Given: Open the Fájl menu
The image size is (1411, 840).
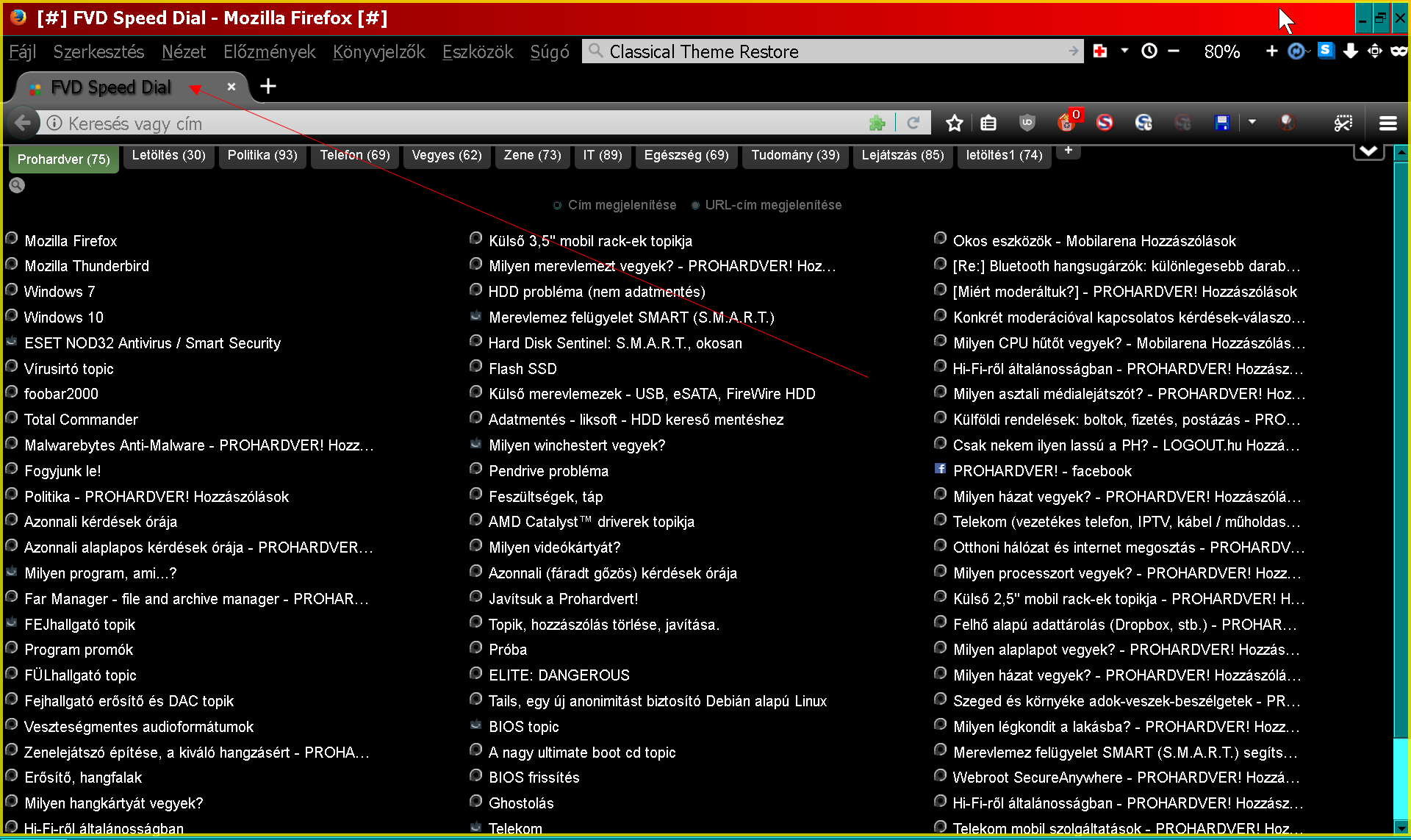Looking at the screenshot, I should pyautogui.click(x=23, y=51).
